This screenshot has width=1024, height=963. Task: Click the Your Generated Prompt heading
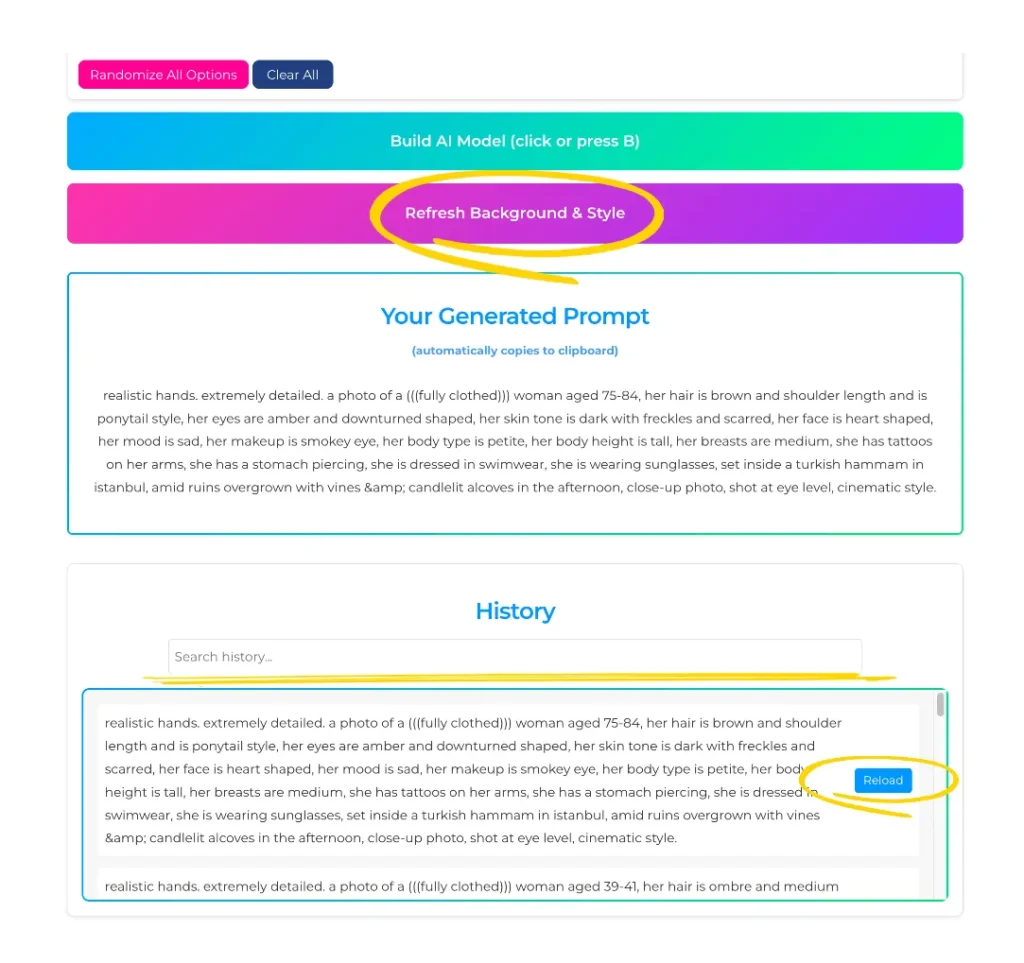coord(515,316)
